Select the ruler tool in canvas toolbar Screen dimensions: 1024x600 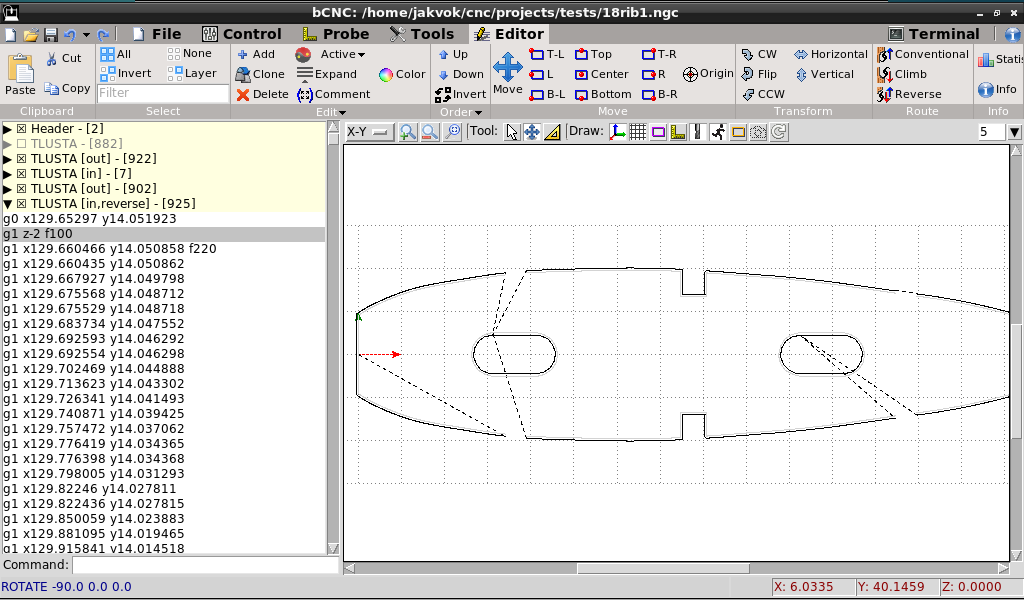(x=552, y=132)
